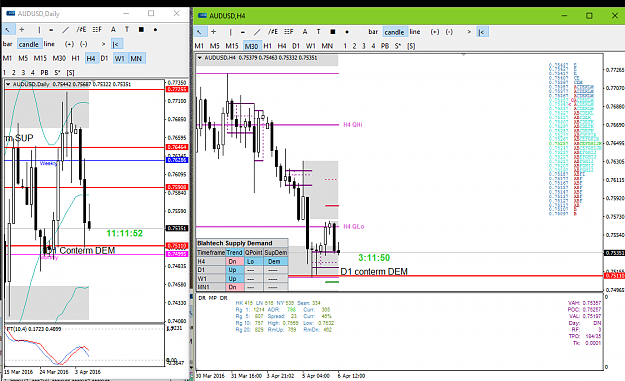625x381 pixels.
Task: Select H1 timeframe in H4 window
Action: pyautogui.click(x=267, y=46)
